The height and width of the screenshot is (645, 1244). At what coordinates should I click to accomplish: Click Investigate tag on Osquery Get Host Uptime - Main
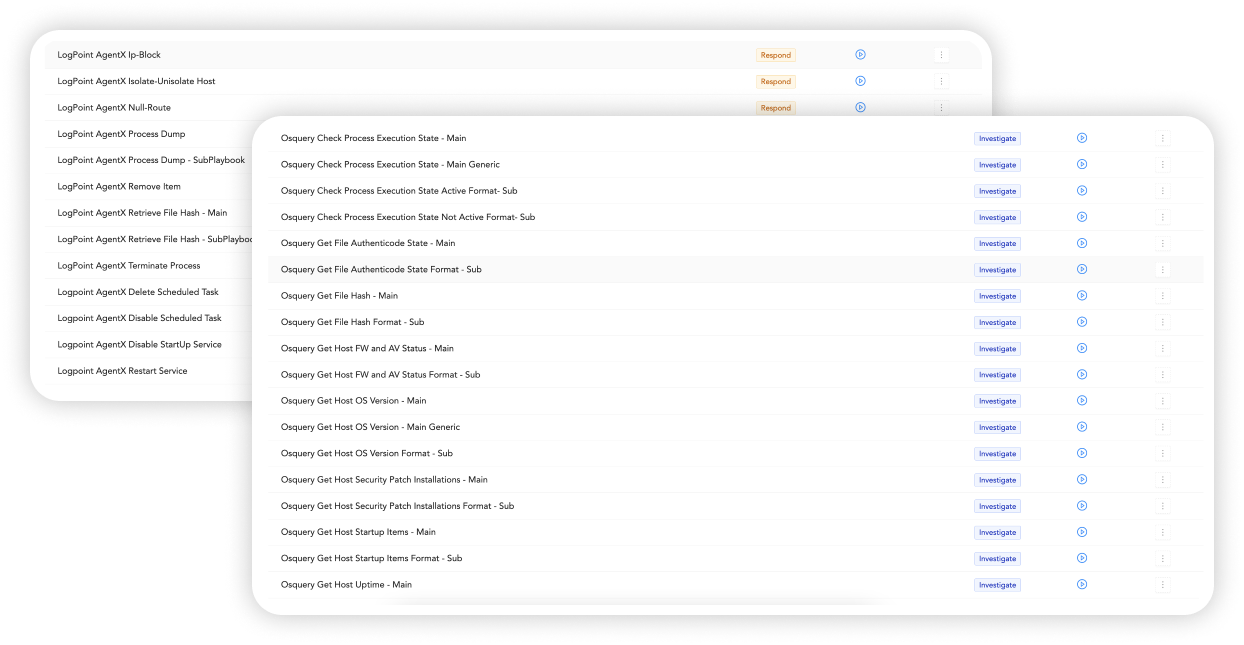tap(997, 585)
